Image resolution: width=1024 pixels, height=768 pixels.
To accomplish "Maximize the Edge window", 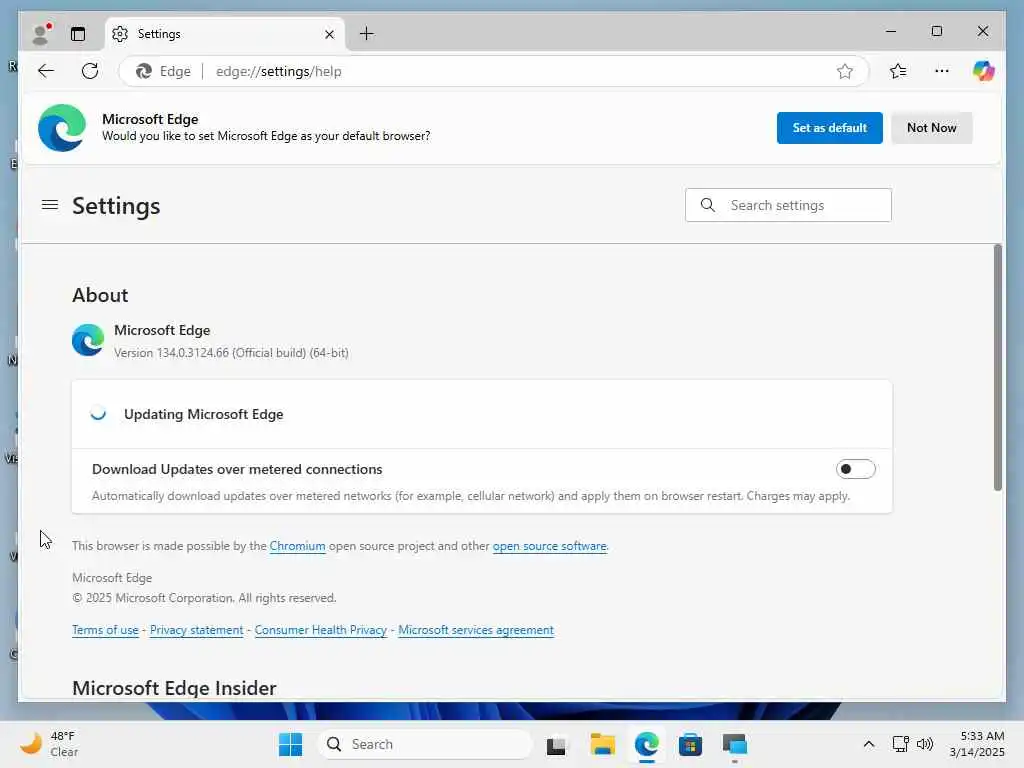I will (936, 31).
